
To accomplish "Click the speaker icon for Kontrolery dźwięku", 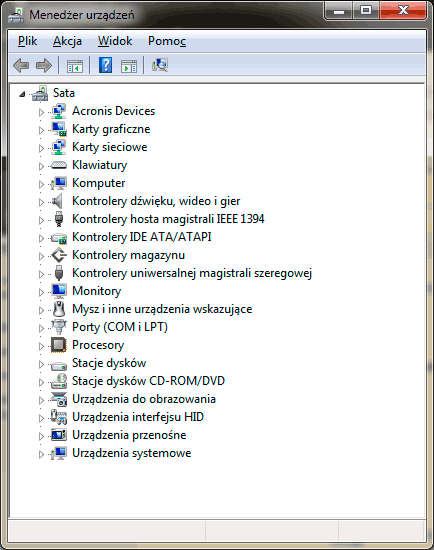I will [x=57, y=201].
